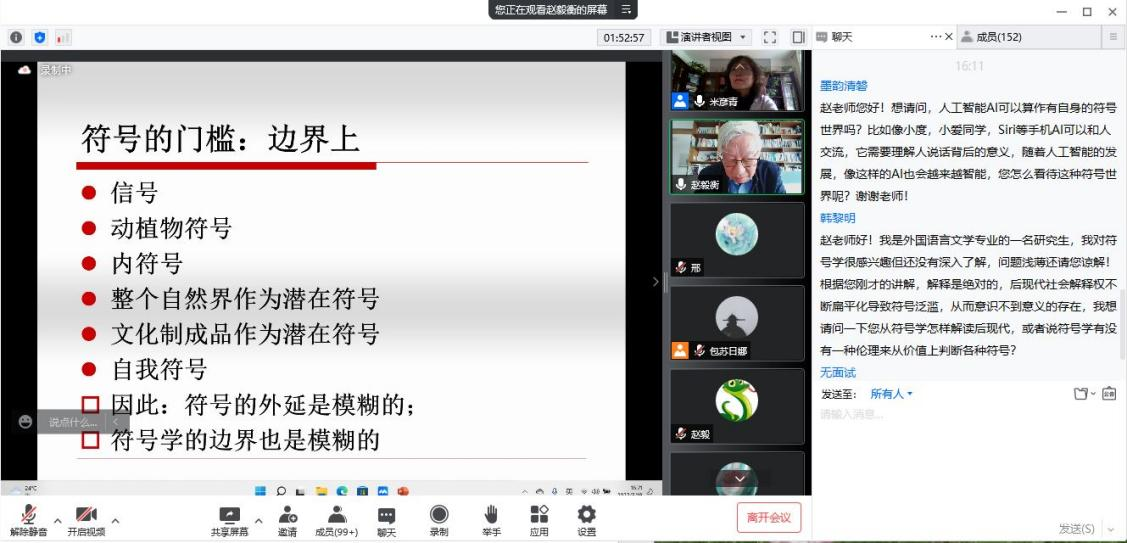Expand the 所有人 recipient dropdown
1127x543 pixels.
[x=891, y=394]
